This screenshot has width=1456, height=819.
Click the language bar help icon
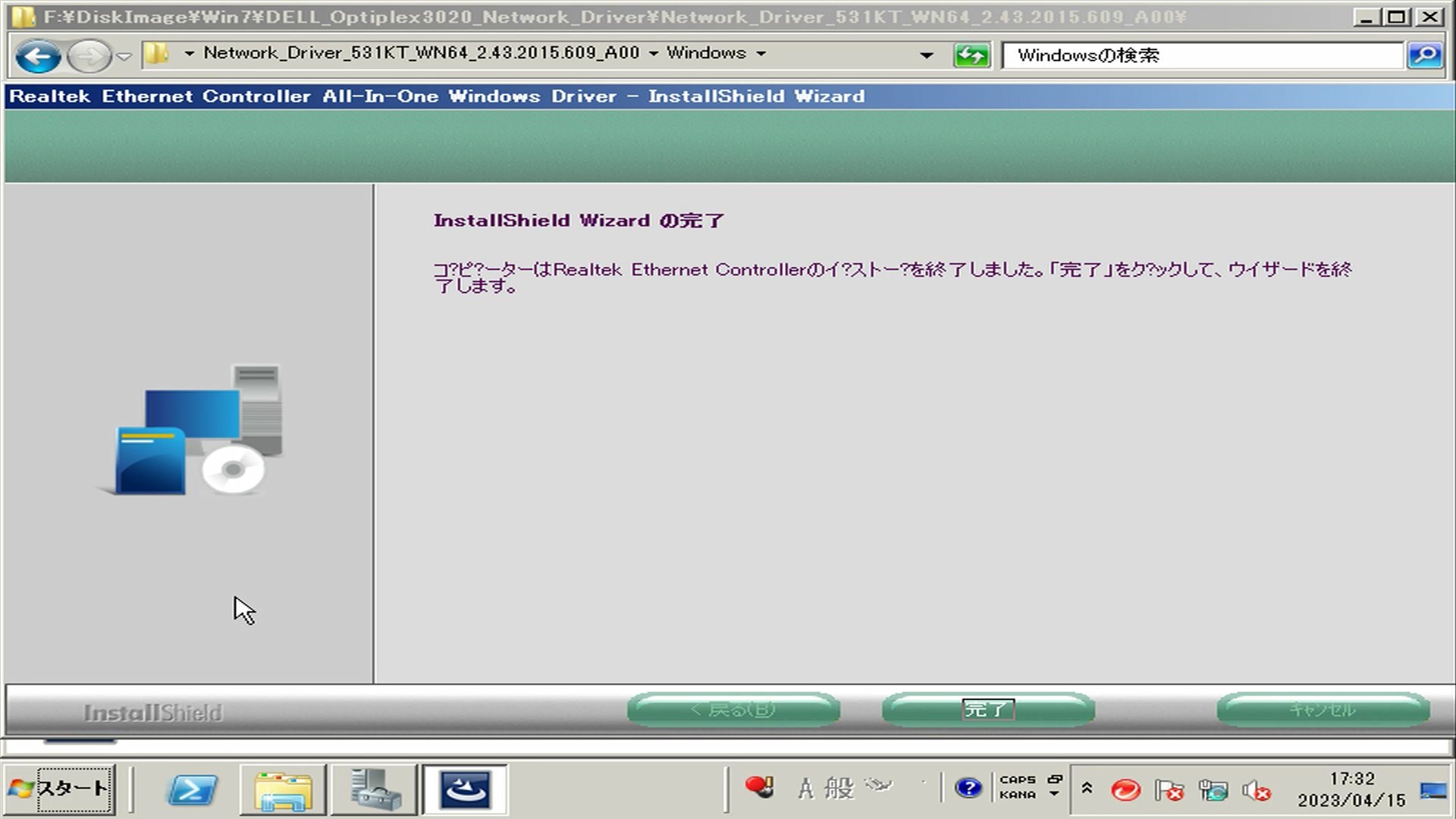pyautogui.click(x=968, y=789)
